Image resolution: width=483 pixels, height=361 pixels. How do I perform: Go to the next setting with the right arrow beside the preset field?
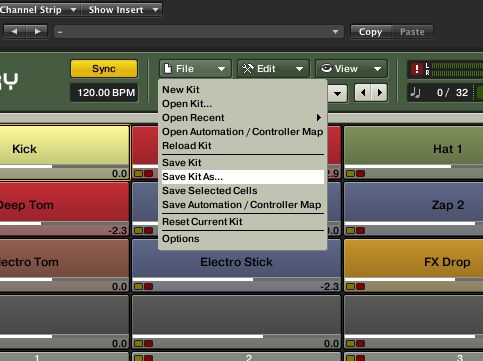pos(36,32)
